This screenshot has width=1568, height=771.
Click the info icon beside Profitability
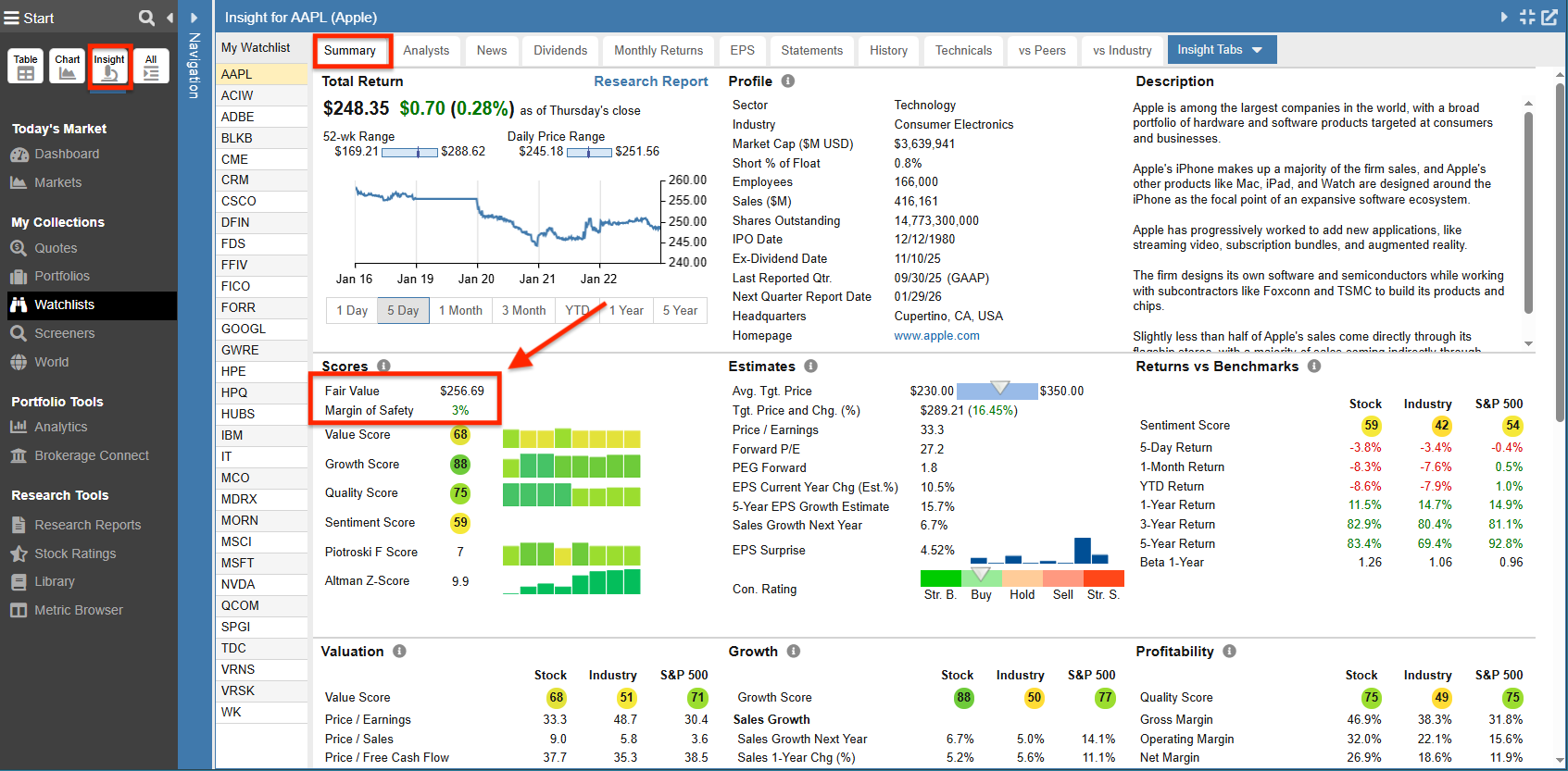coord(1229,652)
